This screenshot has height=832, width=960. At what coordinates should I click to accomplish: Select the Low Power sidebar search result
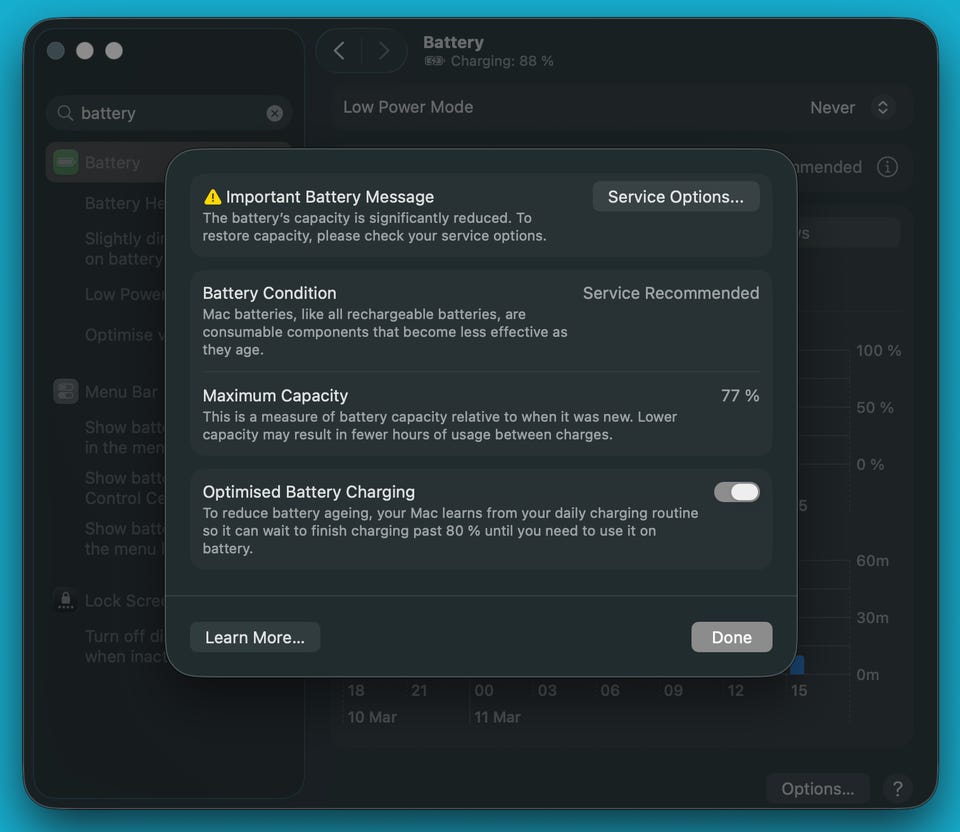click(125, 295)
